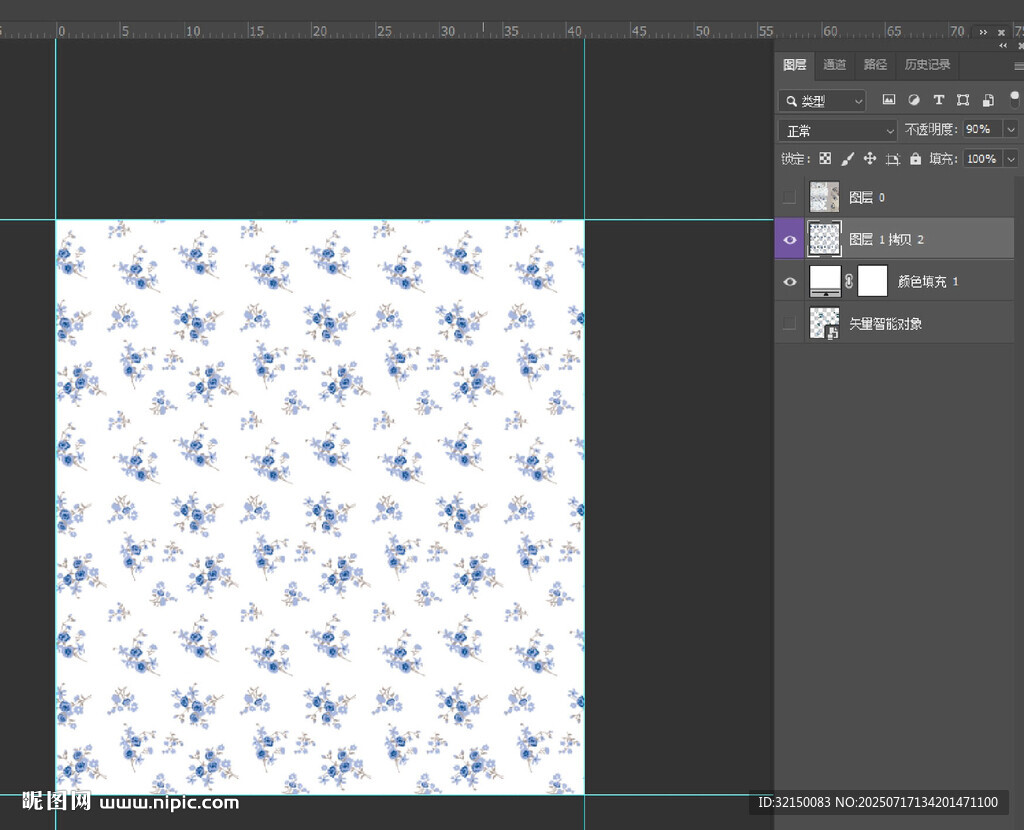
Task: Filter layers by shape type
Action: coord(963,100)
